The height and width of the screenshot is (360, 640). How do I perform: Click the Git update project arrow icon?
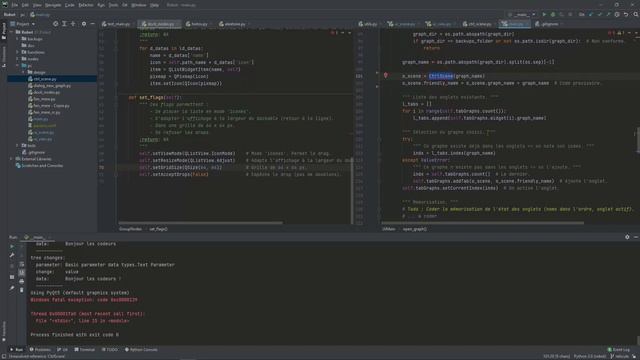591,14
